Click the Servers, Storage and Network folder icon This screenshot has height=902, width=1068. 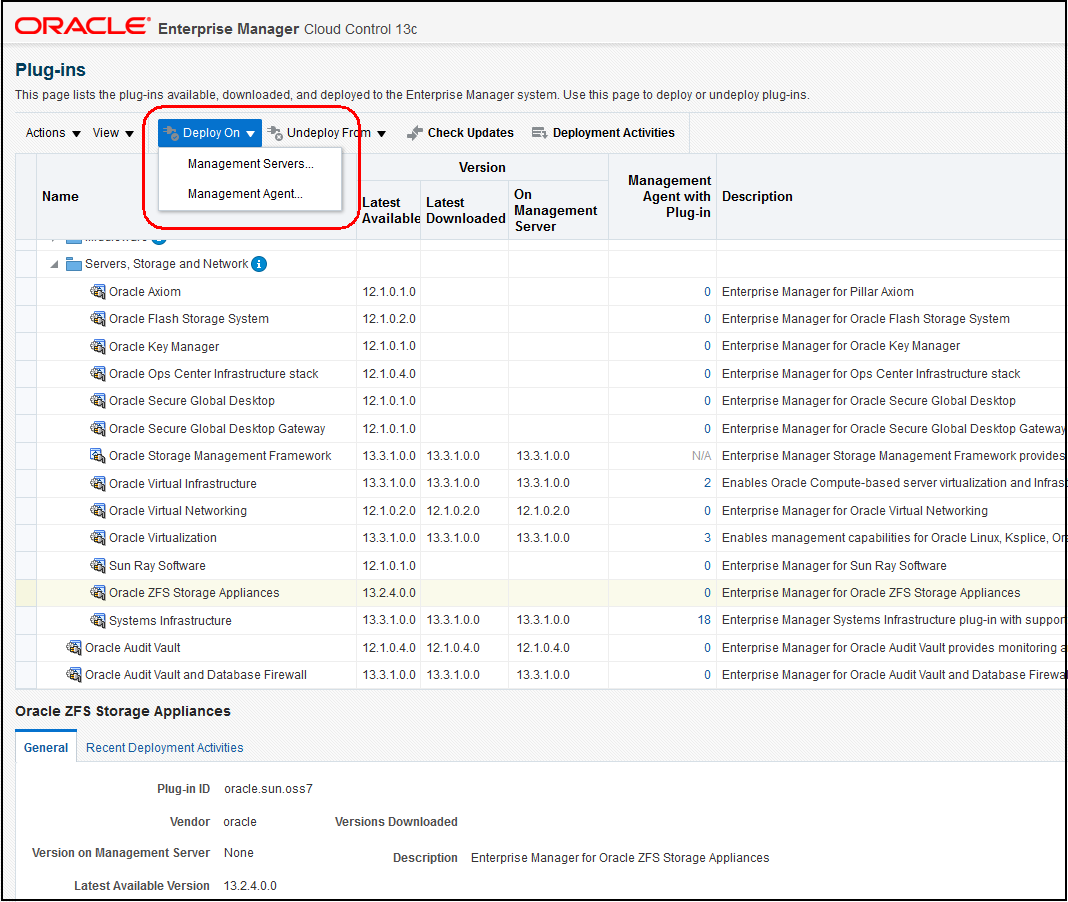tap(74, 264)
